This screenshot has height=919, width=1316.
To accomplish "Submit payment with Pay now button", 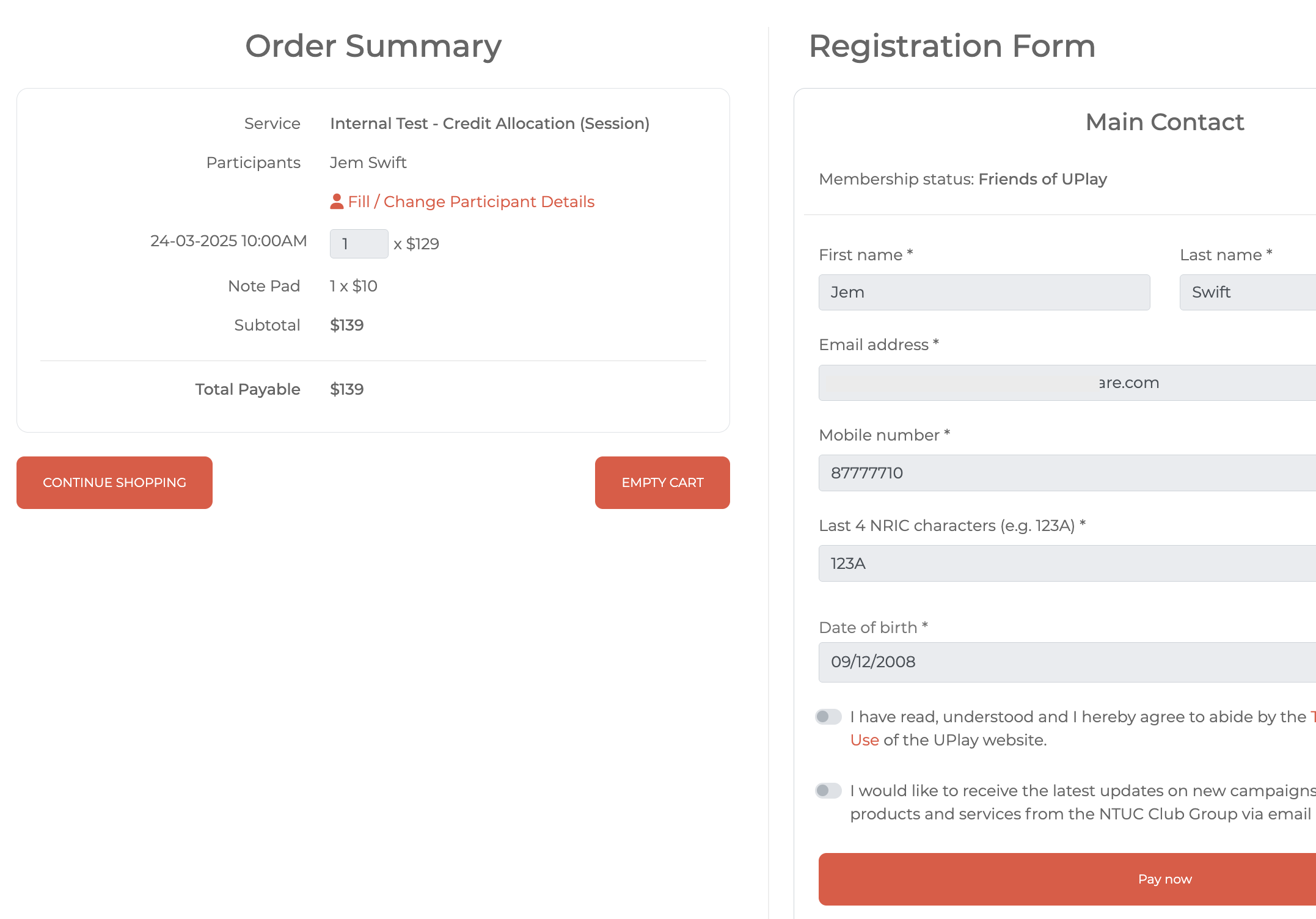I will [x=1164, y=879].
